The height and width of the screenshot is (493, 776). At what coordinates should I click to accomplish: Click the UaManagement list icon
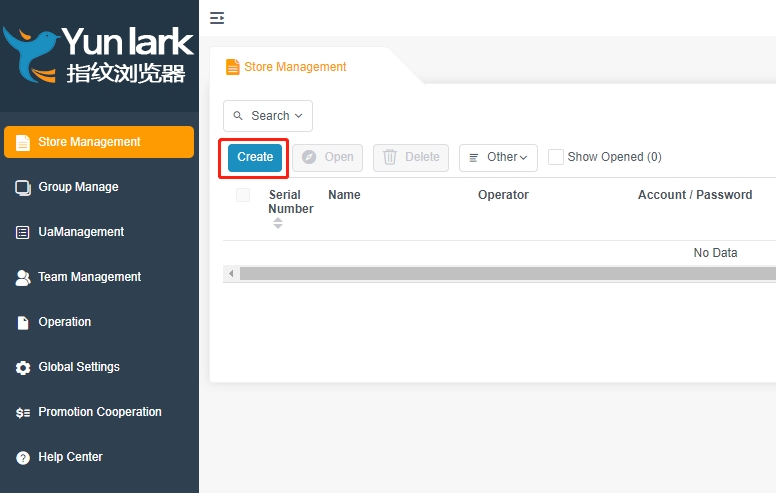[22, 232]
